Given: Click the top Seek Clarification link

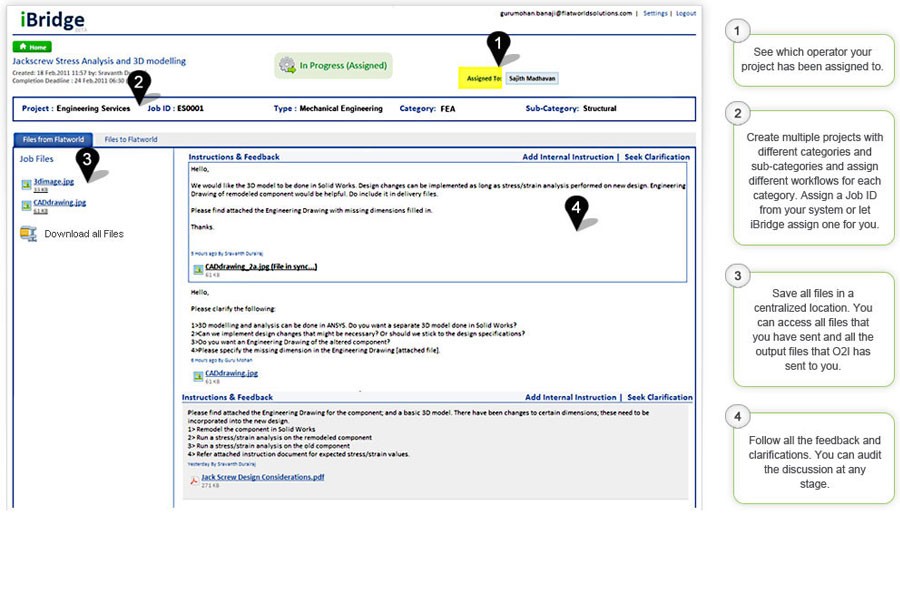Looking at the screenshot, I should pos(657,157).
